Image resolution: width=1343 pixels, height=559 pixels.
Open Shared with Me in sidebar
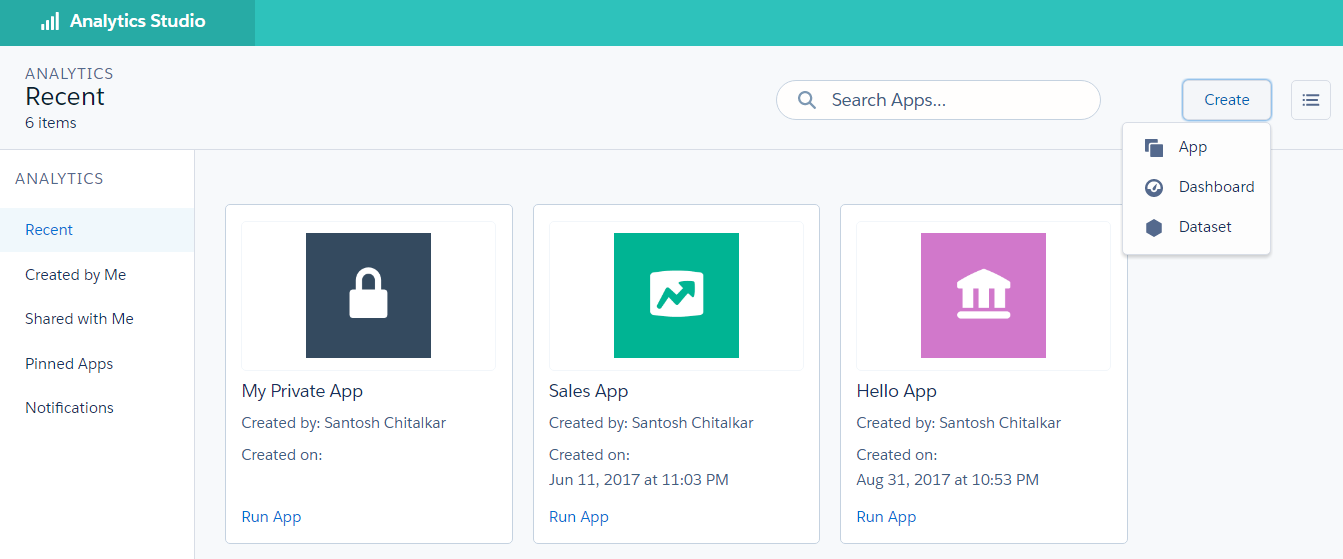[x=79, y=319]
